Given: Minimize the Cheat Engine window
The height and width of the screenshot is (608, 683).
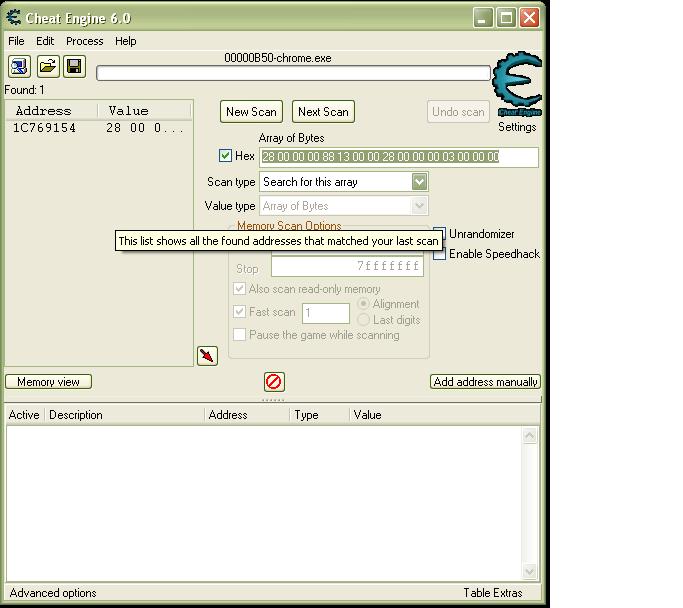Looking at the screenshot, I should click(x=483, y=18).
